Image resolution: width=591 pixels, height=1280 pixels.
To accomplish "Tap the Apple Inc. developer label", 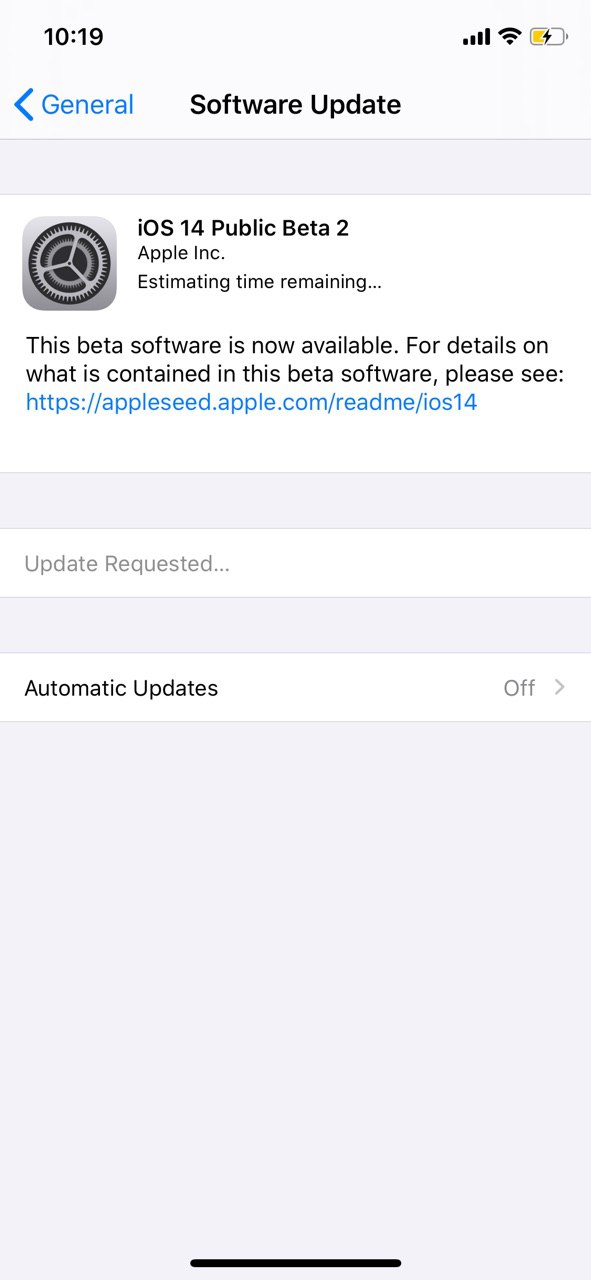I will [181, 254].
